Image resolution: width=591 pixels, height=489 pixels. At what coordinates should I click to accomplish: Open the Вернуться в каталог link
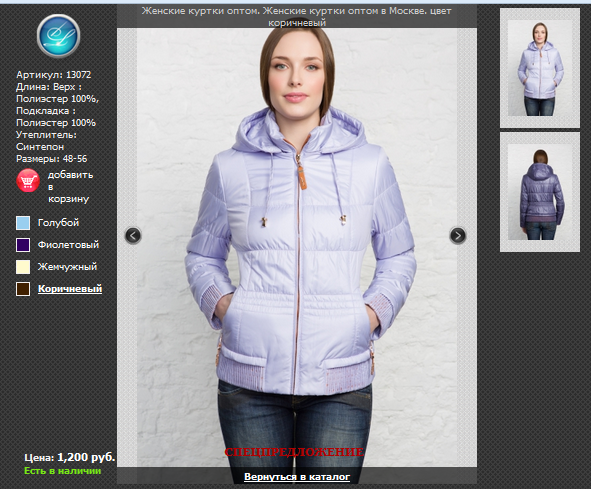click(297, 477)
